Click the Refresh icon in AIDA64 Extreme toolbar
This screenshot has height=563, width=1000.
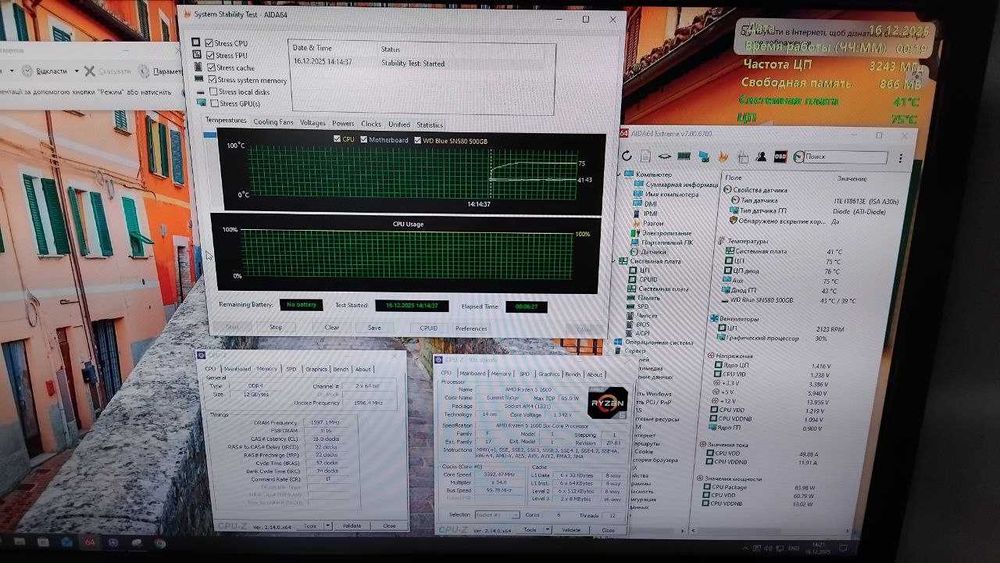pos(627,156)
